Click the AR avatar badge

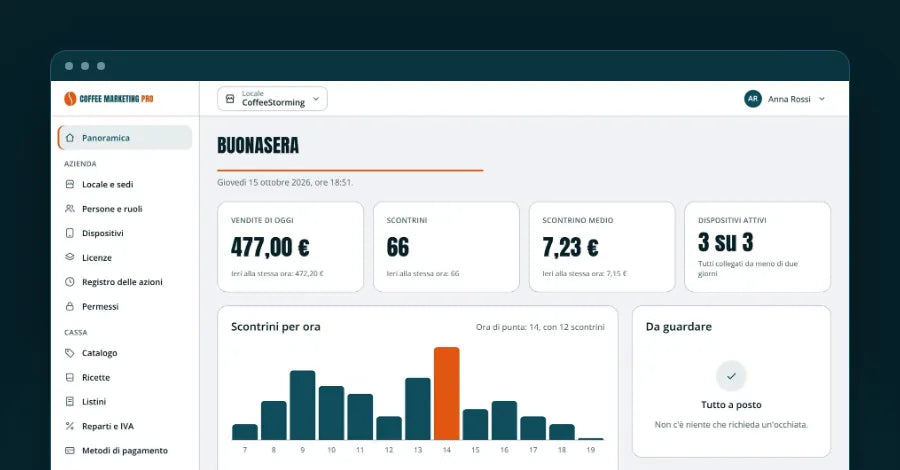coord(753,99)
